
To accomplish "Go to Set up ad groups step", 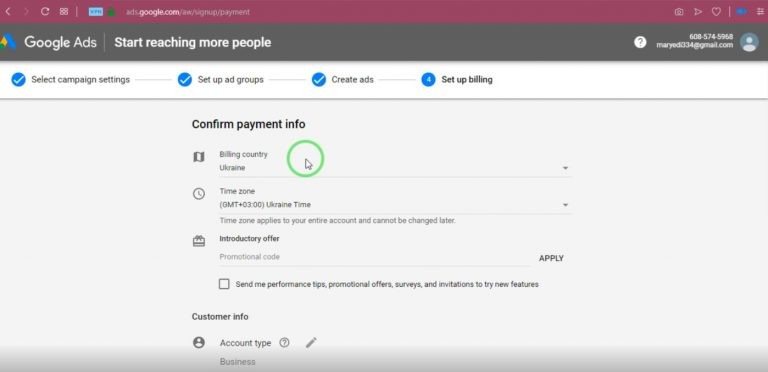I will pyautogui.click(x=230, y=79).
